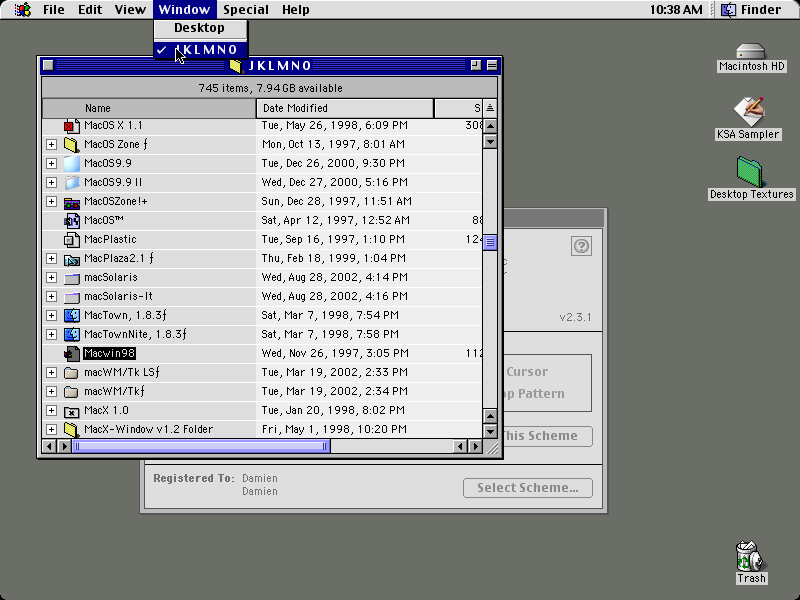This screenshot has width=800, height=600.
Task: Open the Special menu
Action: (246, 10)
